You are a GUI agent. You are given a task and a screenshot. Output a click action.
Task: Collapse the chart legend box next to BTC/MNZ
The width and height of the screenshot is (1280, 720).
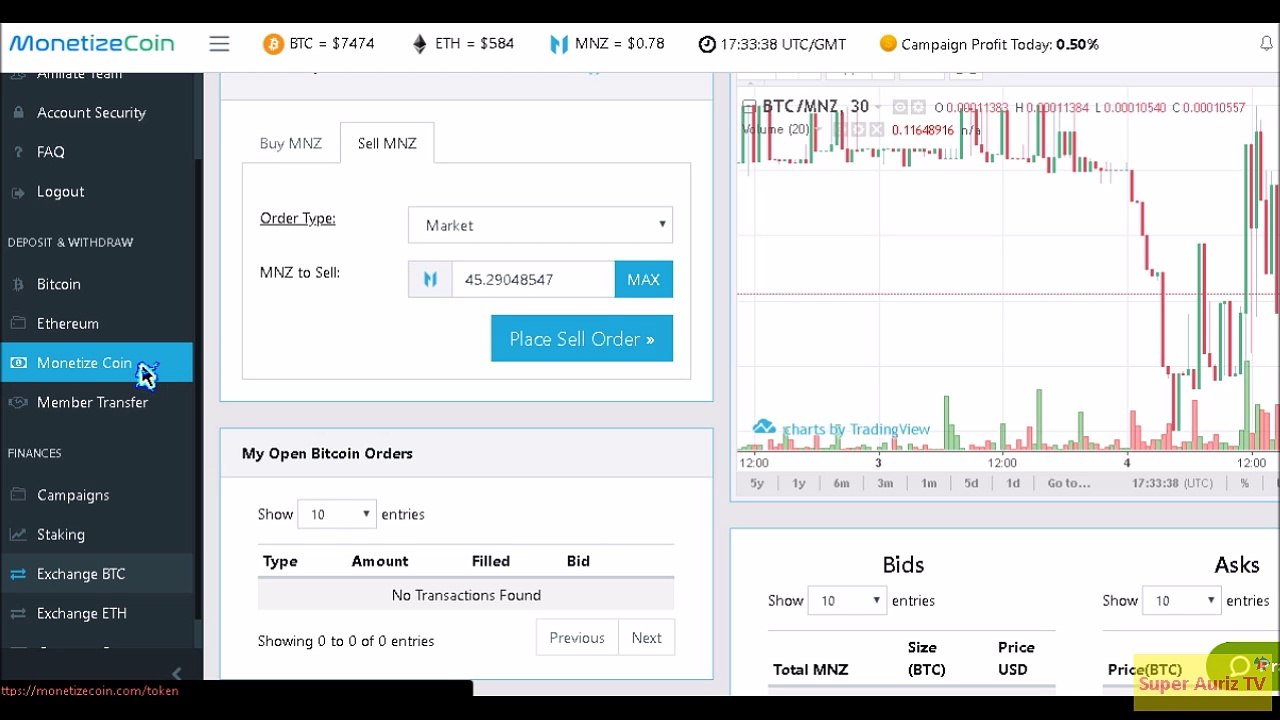[749, 107]
